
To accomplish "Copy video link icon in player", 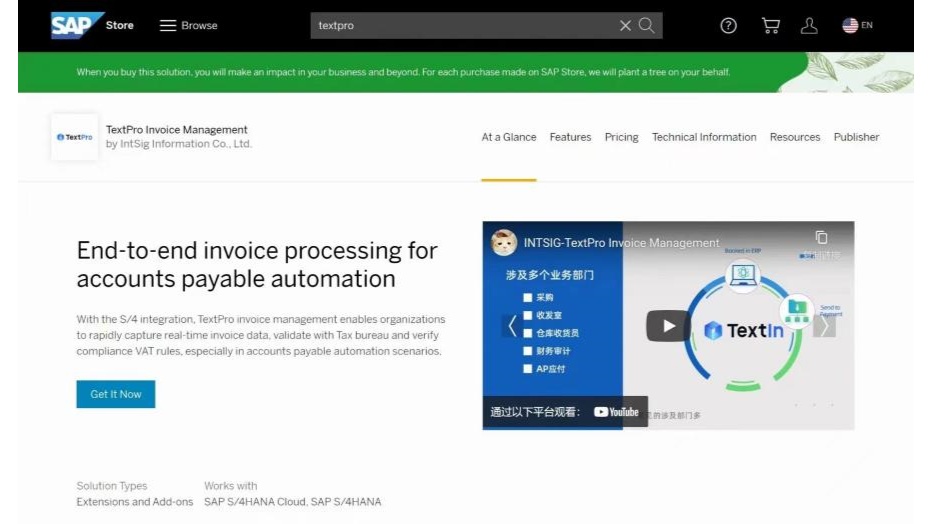I will point(821,237).
